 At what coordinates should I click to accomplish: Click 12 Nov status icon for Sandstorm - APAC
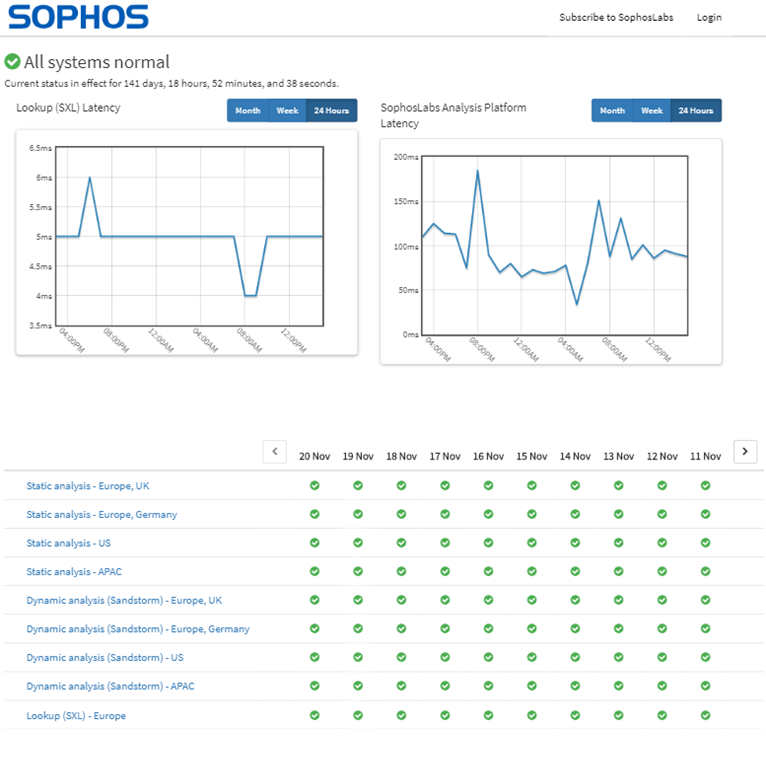pyautogui.click(x=662, y=686)
